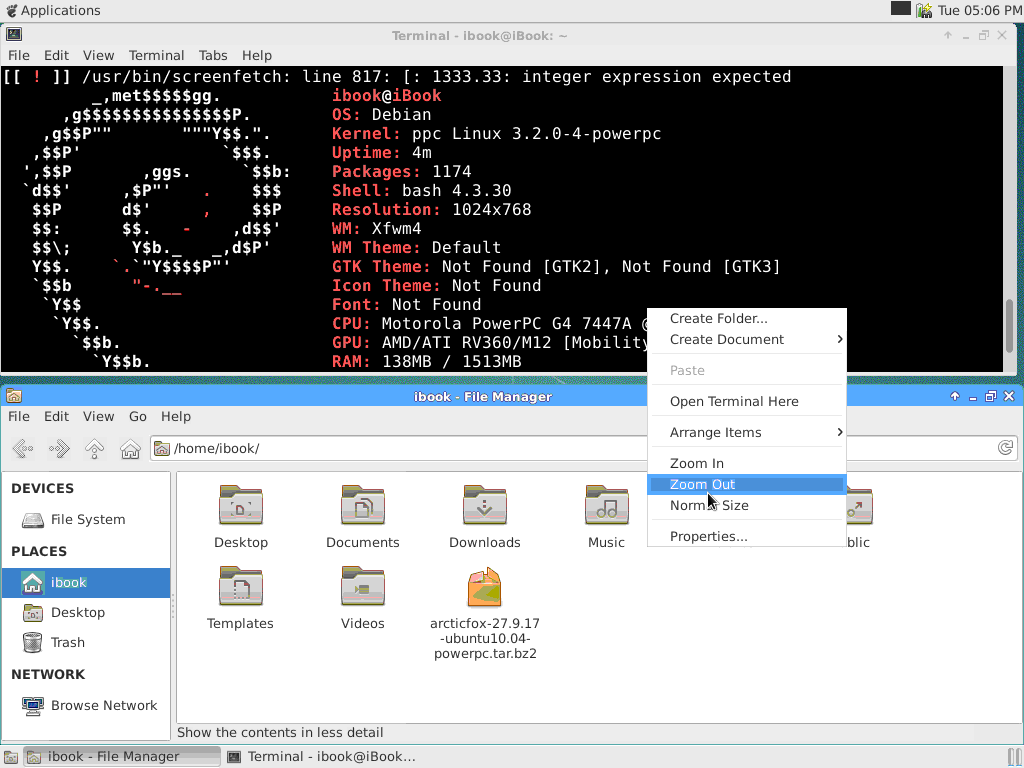Viewport: 1024px width, 768px height.
Task: Reload the folder with refresh icon
Action: click(1006, 448)
